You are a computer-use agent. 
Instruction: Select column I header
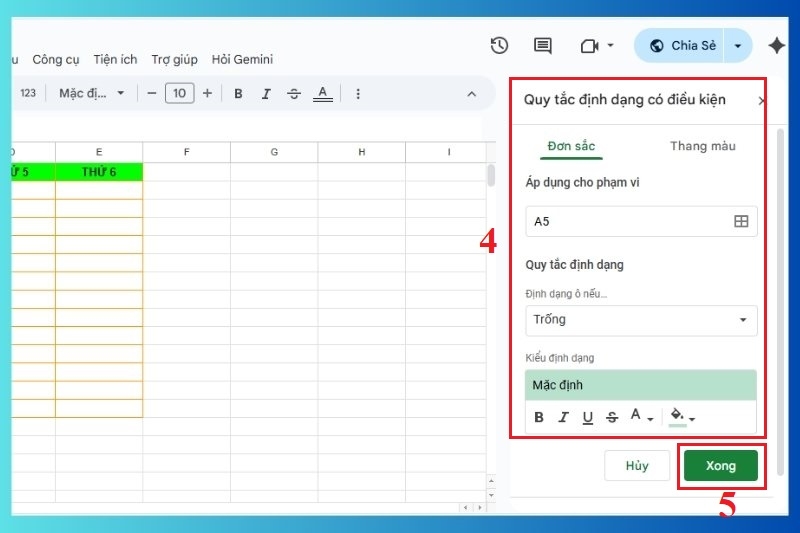point(448,152)
